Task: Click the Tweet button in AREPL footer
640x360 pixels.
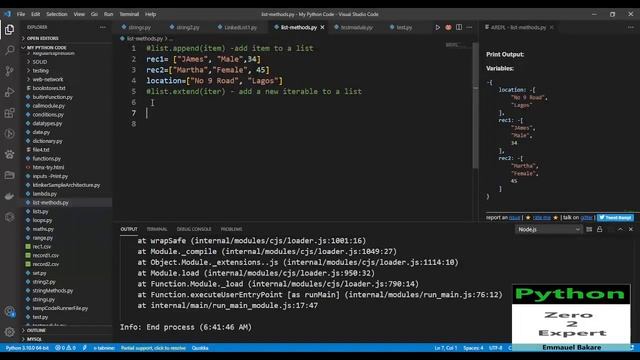Action: [616, 218]
